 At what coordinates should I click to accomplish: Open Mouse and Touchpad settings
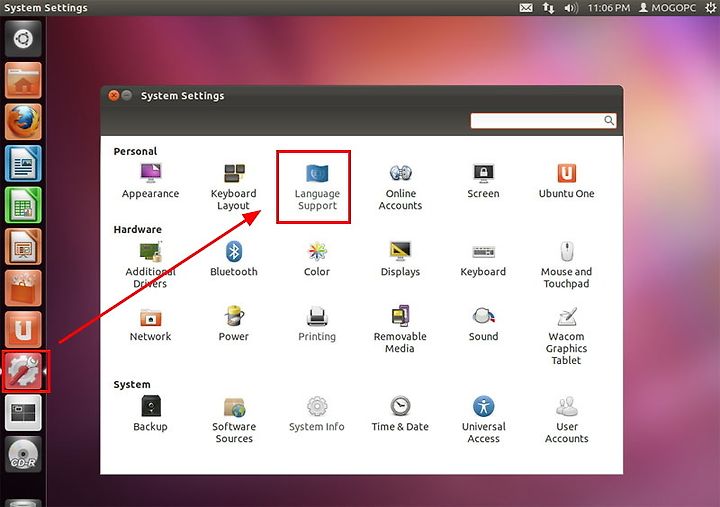tap(566, 265)
